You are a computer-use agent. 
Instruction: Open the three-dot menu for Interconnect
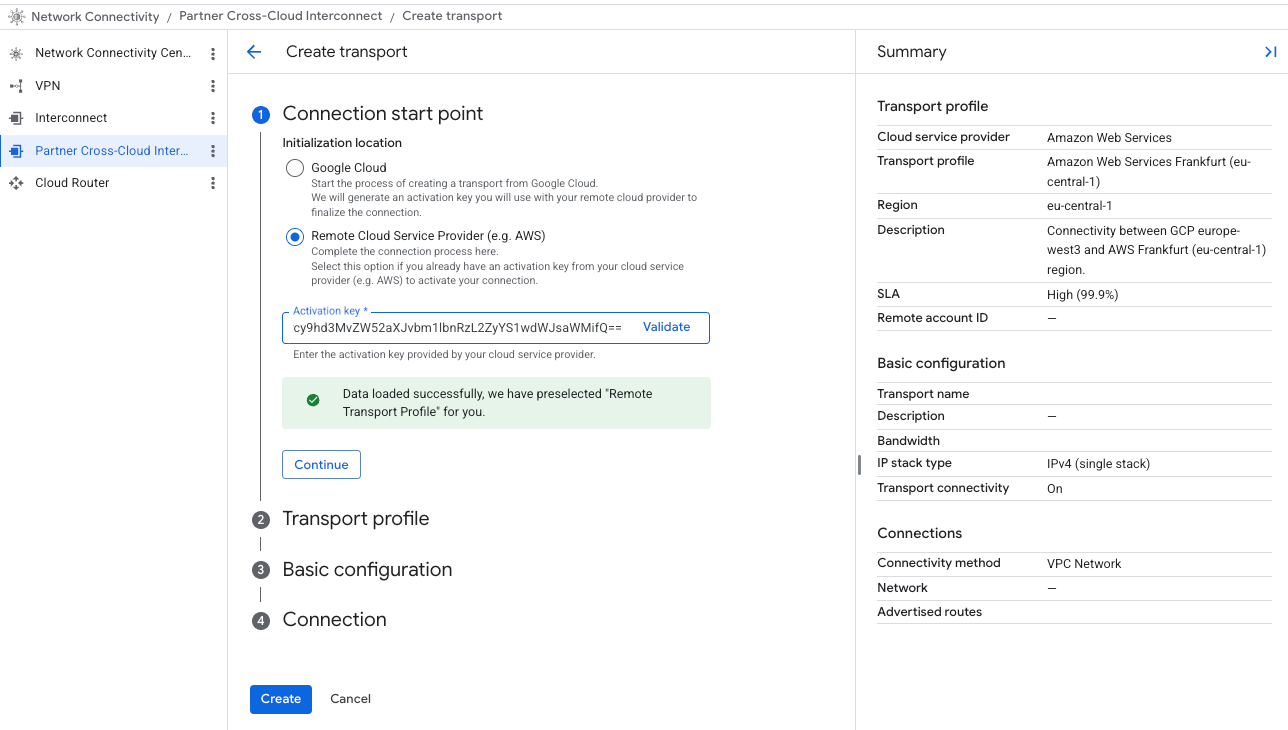coord(212,118)
